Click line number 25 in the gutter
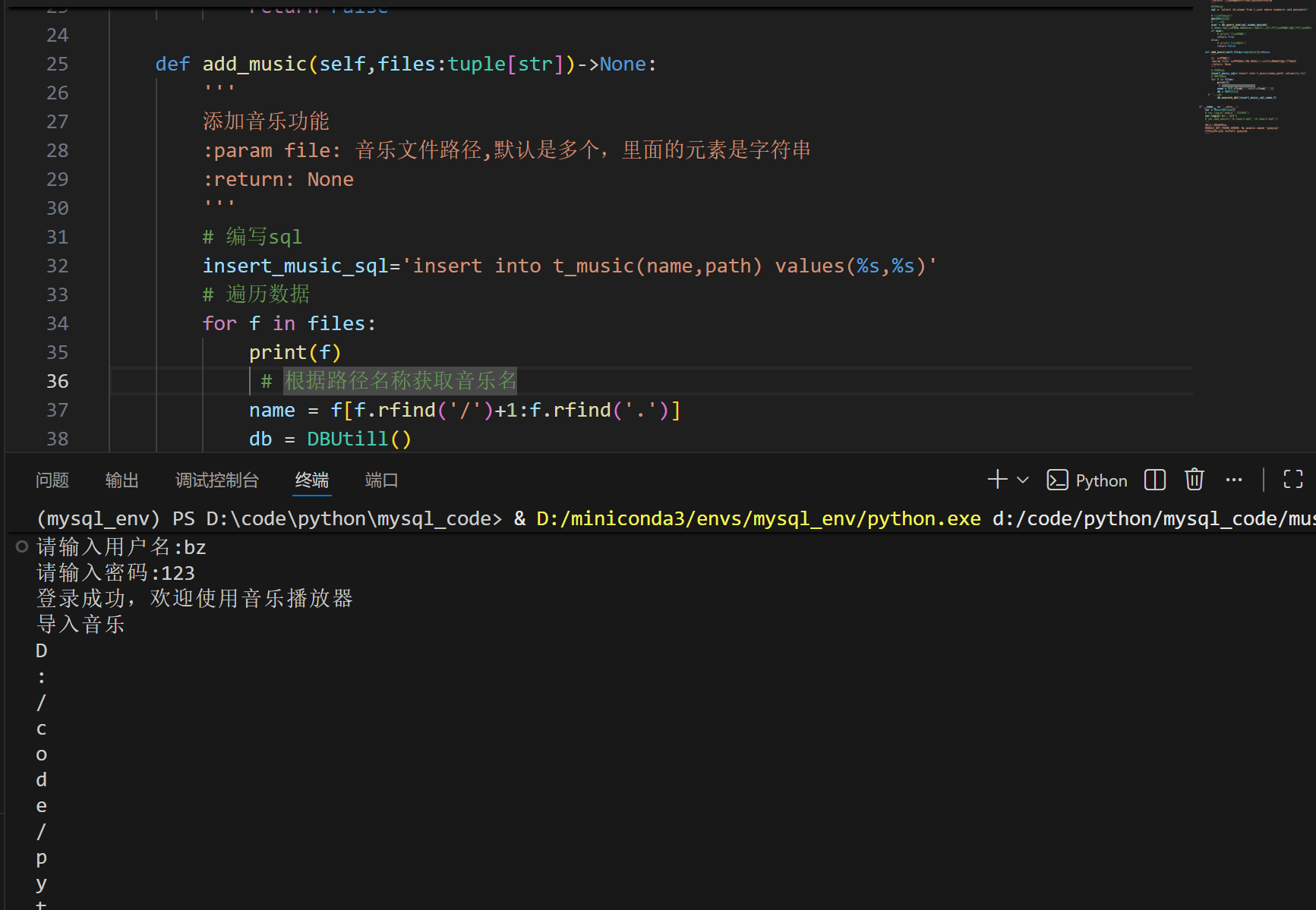 click(57, 65)
